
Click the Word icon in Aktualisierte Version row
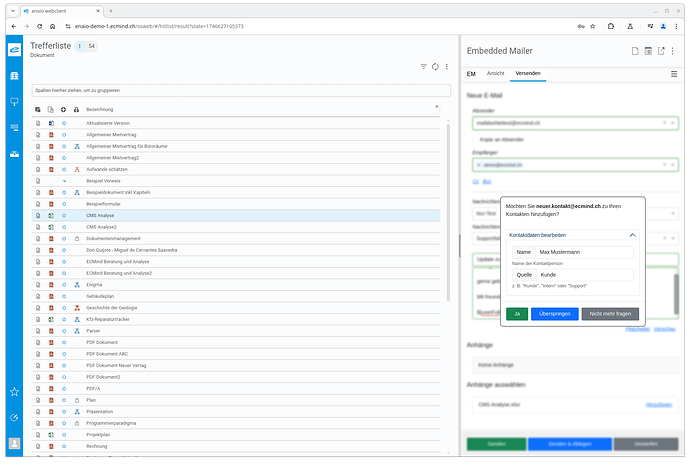[x=51, y=123]
